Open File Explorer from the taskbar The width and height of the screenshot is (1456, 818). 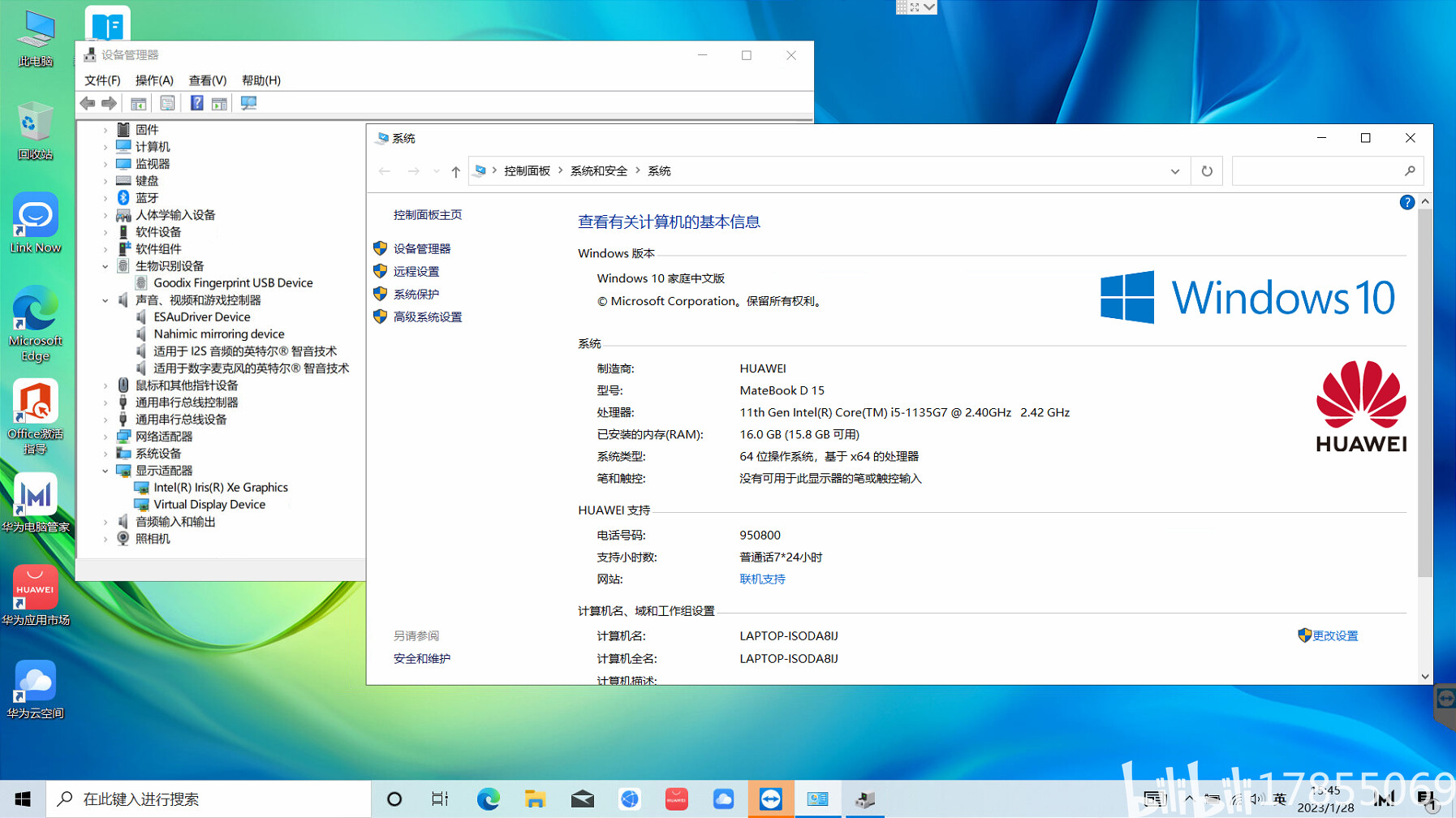pyautogui.click(x=535, y=799)
